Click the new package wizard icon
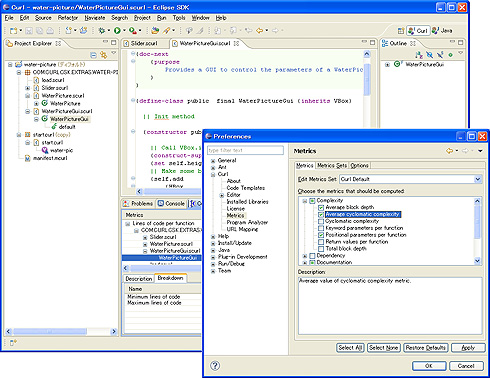The image size is (490, 378). (x=83, y=31)
